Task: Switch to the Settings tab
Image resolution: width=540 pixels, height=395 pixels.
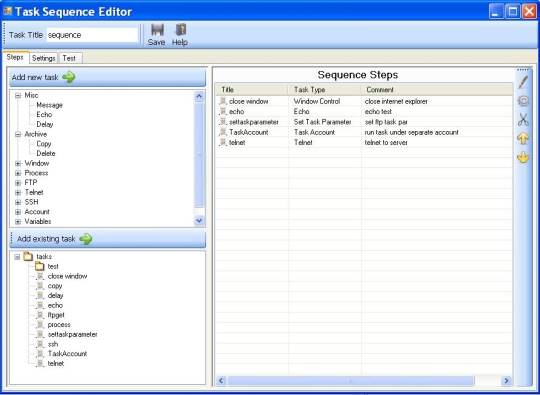Action: click(x=44, y=58)
